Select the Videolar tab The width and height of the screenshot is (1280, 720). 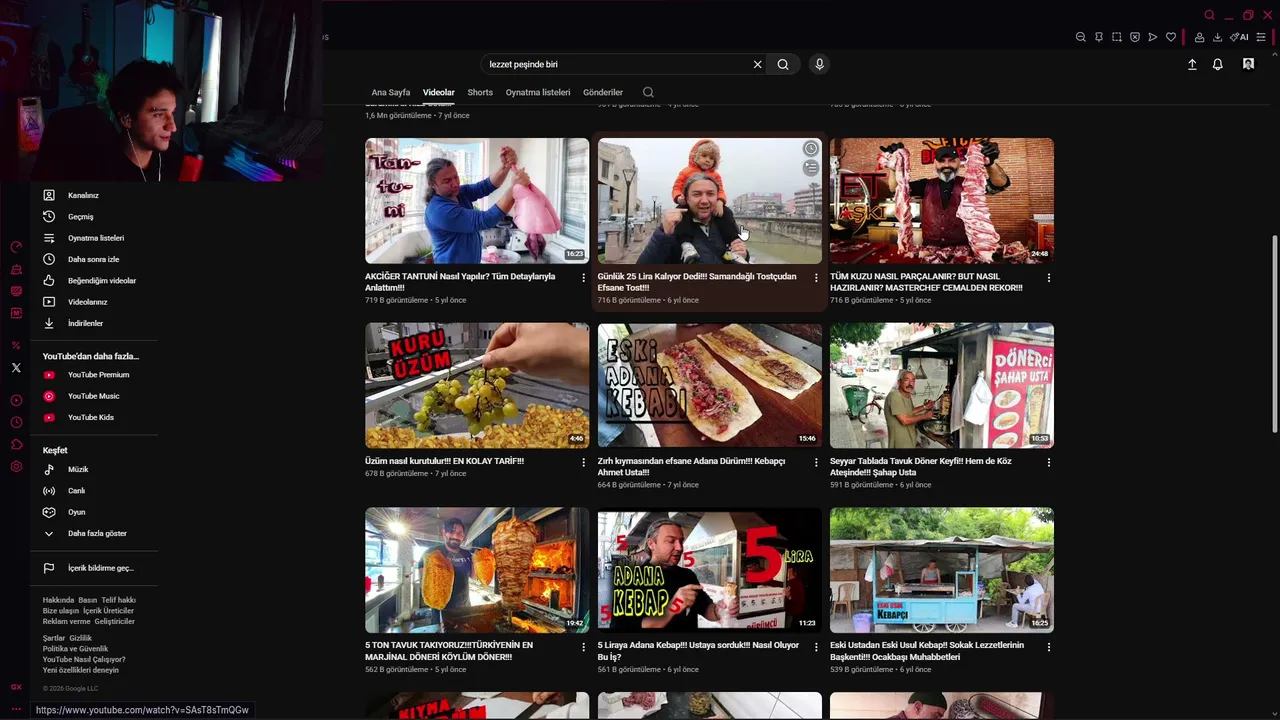pos(439,92)
